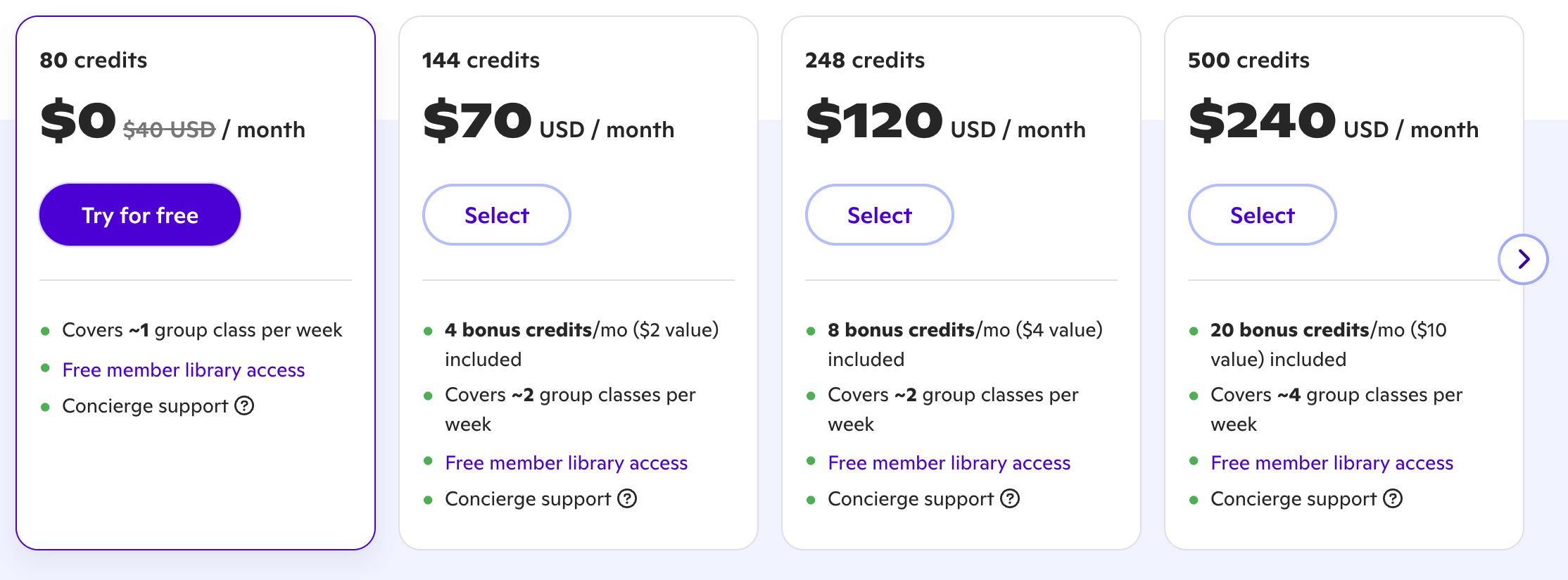
Task: Click the help icon beside Concierge support on $240 plan
Action: 1393,499
